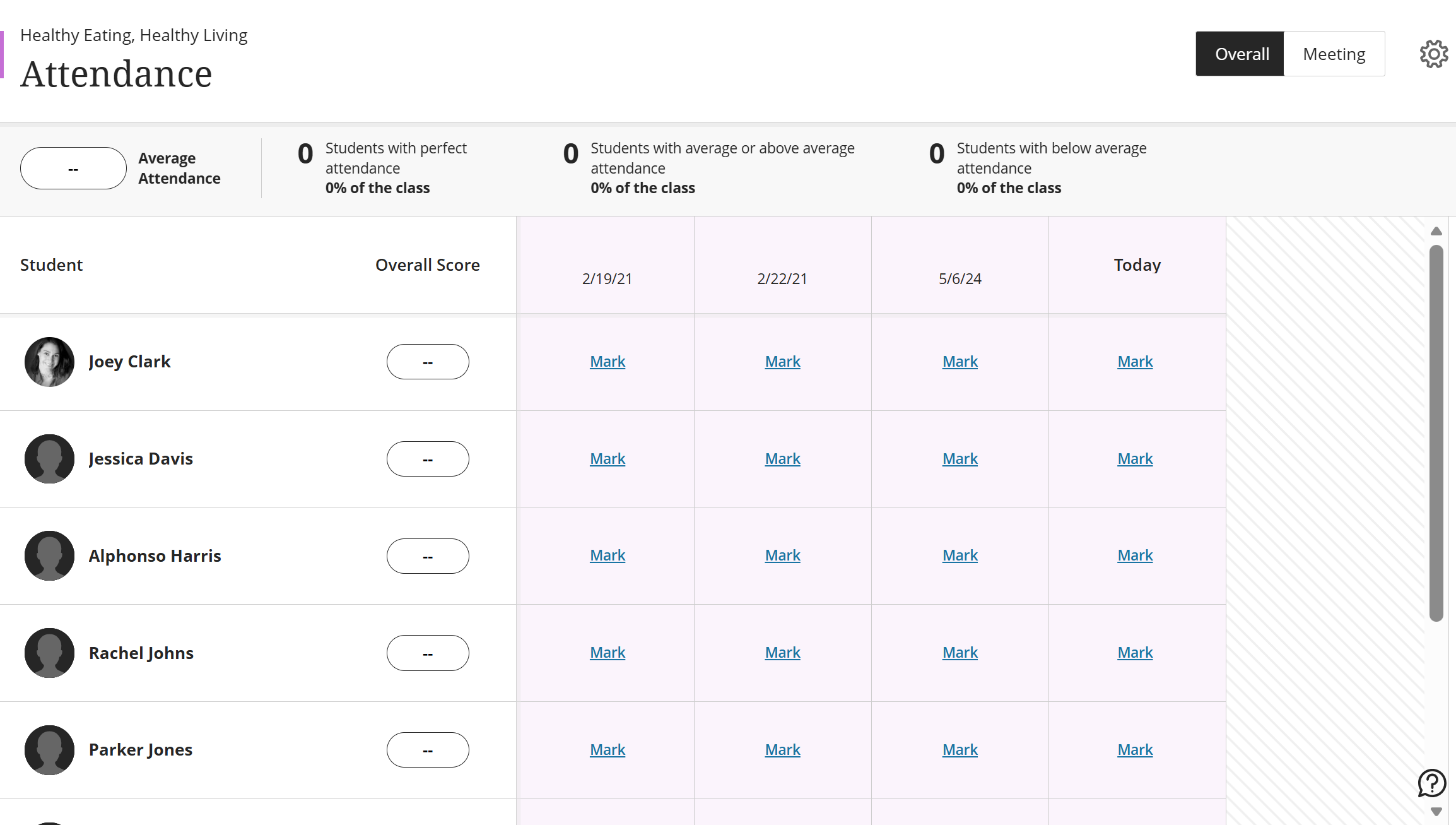The image size is (1456, 825).
Task: Switch to the Overall view tab
Action: [1240, 54]
